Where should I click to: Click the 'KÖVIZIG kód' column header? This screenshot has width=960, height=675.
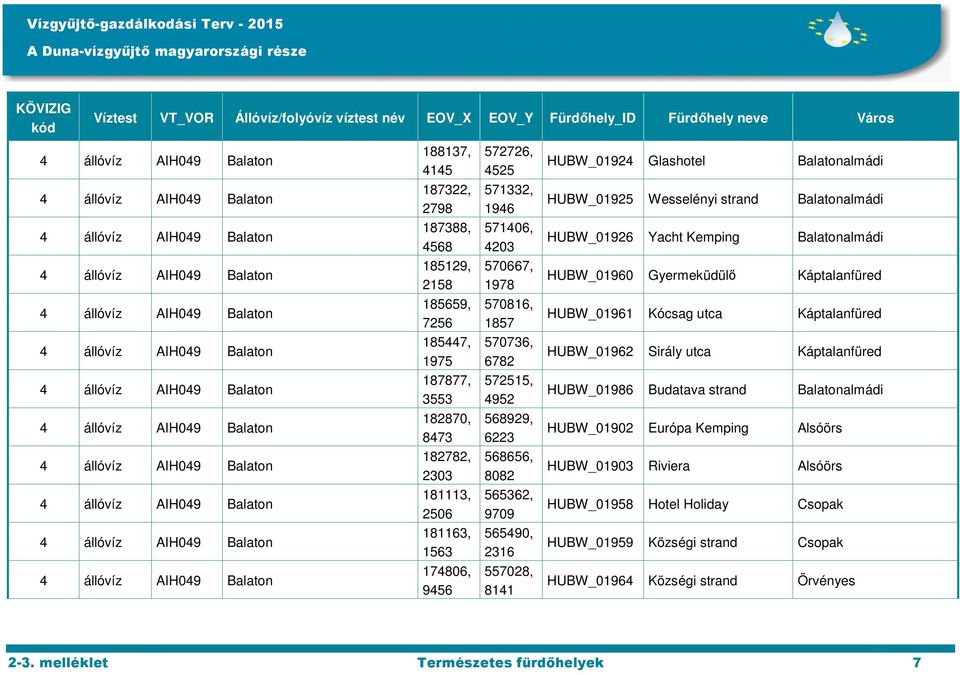tap(43, 118)
